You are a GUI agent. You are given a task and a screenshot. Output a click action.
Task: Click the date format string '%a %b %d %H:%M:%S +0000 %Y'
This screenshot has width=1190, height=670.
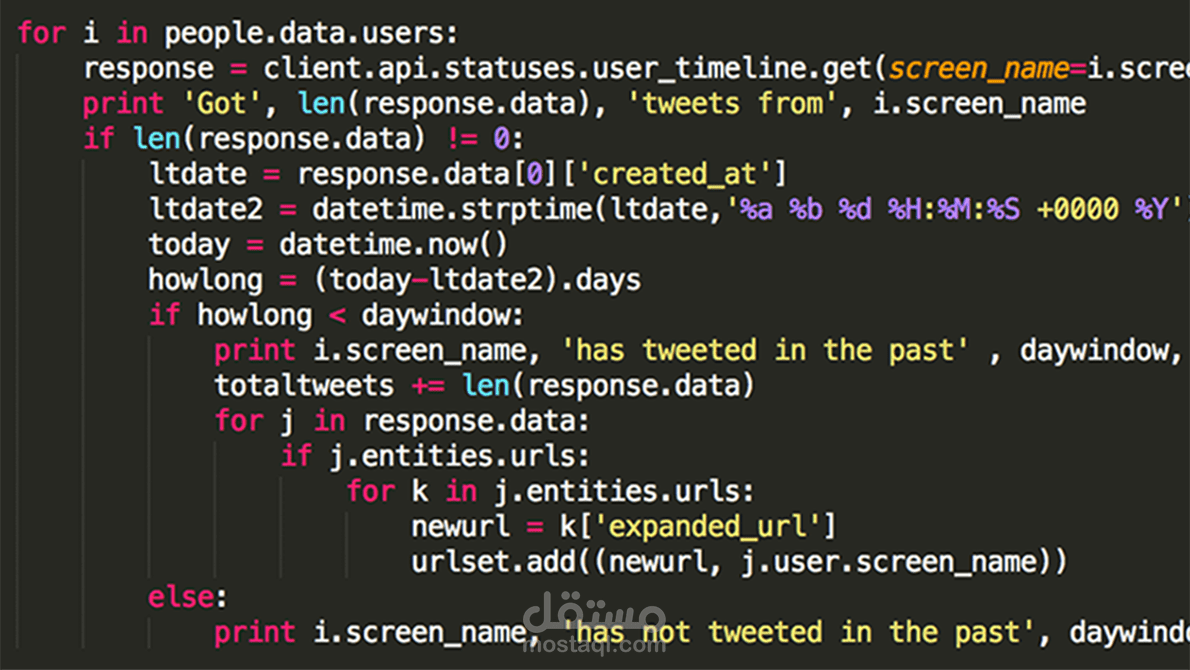tap(955, 209)
